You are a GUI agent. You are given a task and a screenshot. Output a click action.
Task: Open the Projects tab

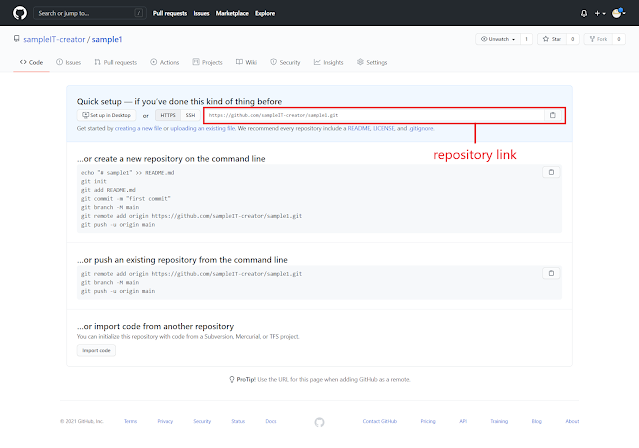tap(207, 62)
